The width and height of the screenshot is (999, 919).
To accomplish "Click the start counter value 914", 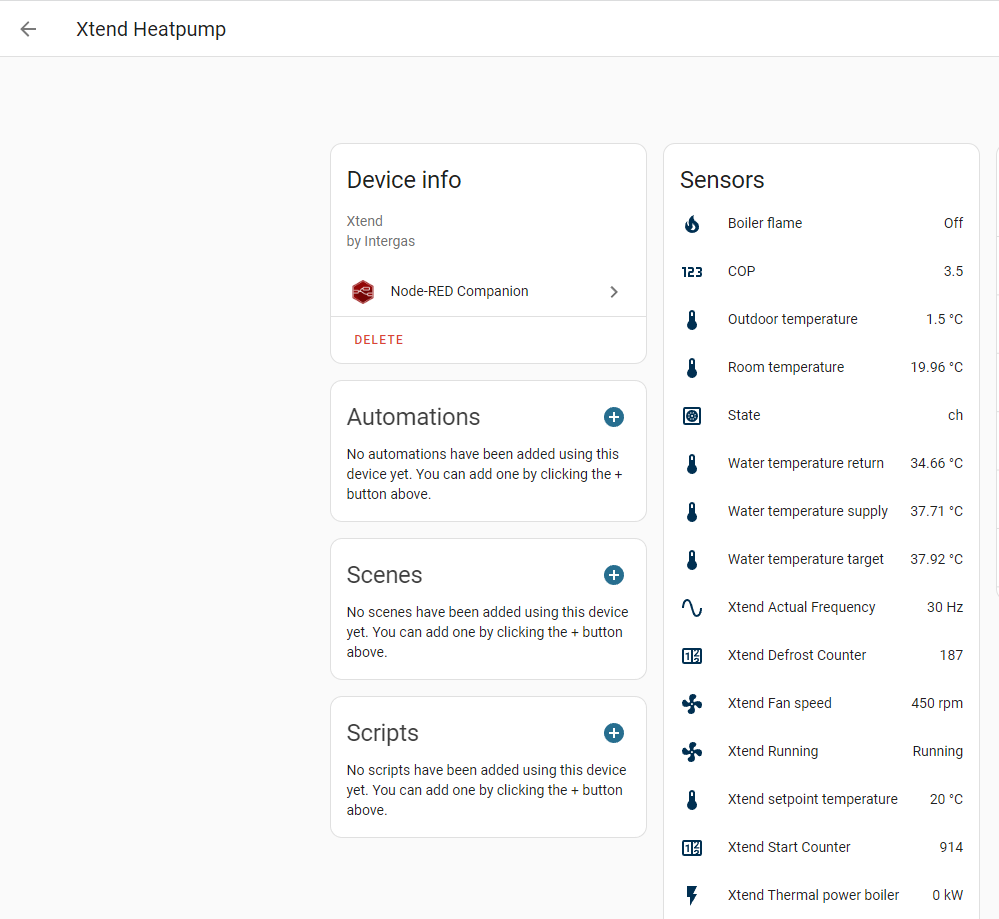I will click(951, 847).
